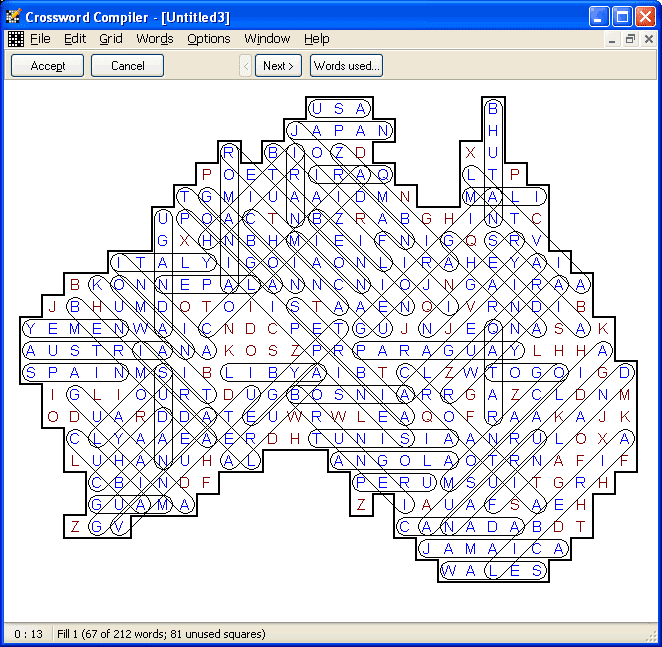Click the disabled previous arrow button
This screenshot has height=647, width=662.
(x=246, y=66)
